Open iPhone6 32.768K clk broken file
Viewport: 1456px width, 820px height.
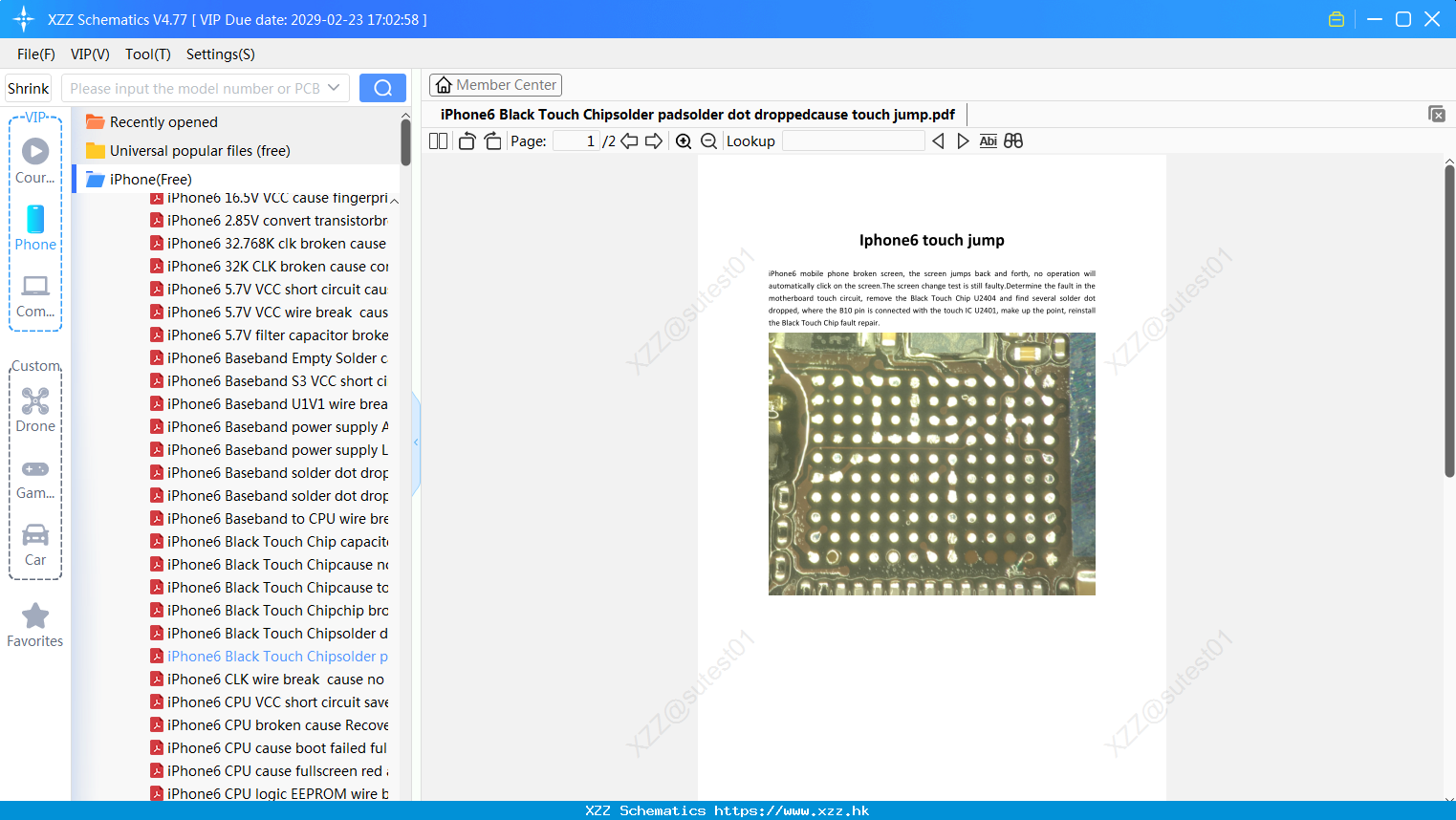pos(269,244)
